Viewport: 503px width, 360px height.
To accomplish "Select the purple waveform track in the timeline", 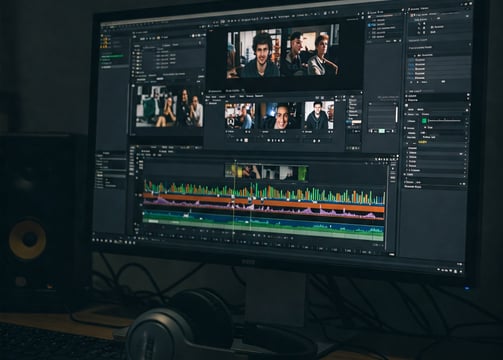I will pyautogui.click(x=263, y=209).
